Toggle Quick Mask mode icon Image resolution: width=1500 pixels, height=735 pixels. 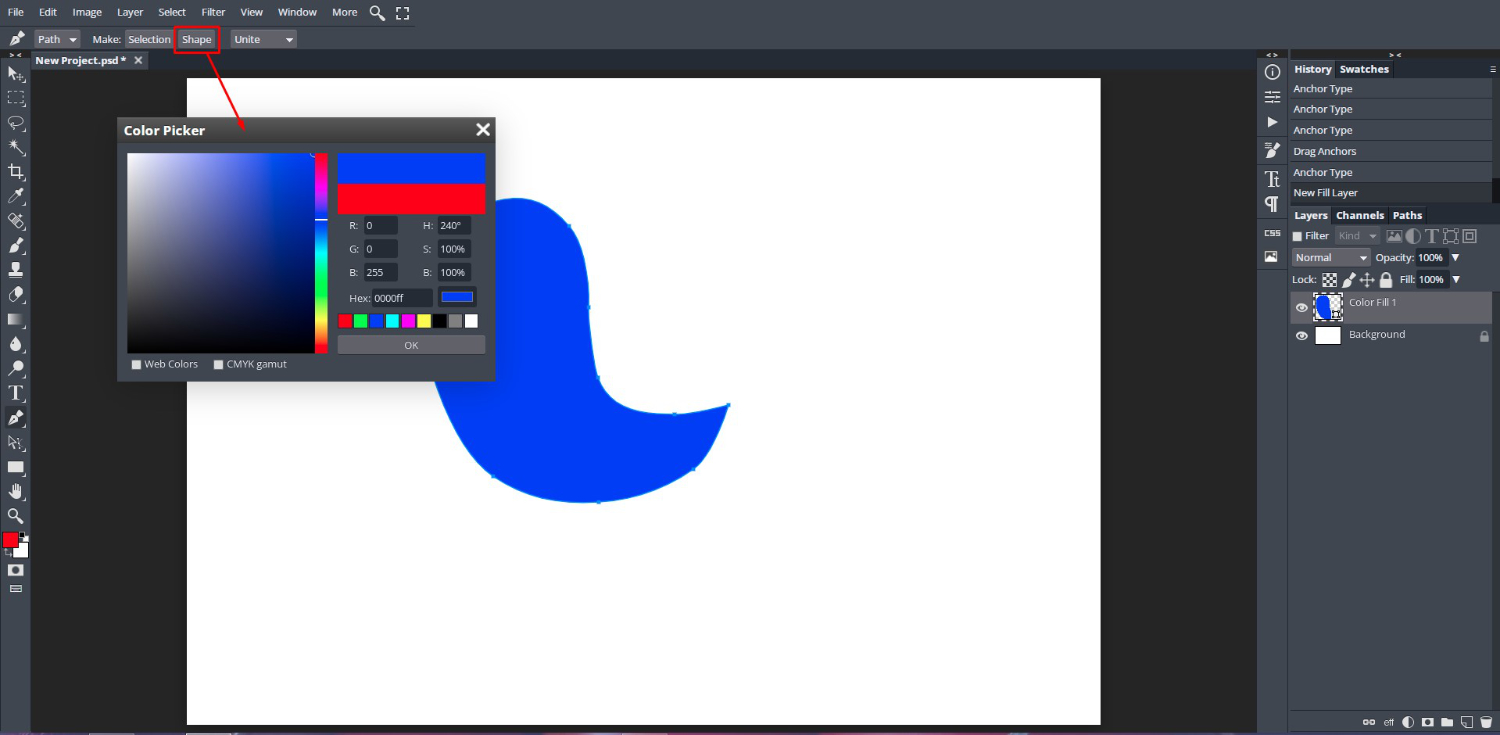point(16,569)
